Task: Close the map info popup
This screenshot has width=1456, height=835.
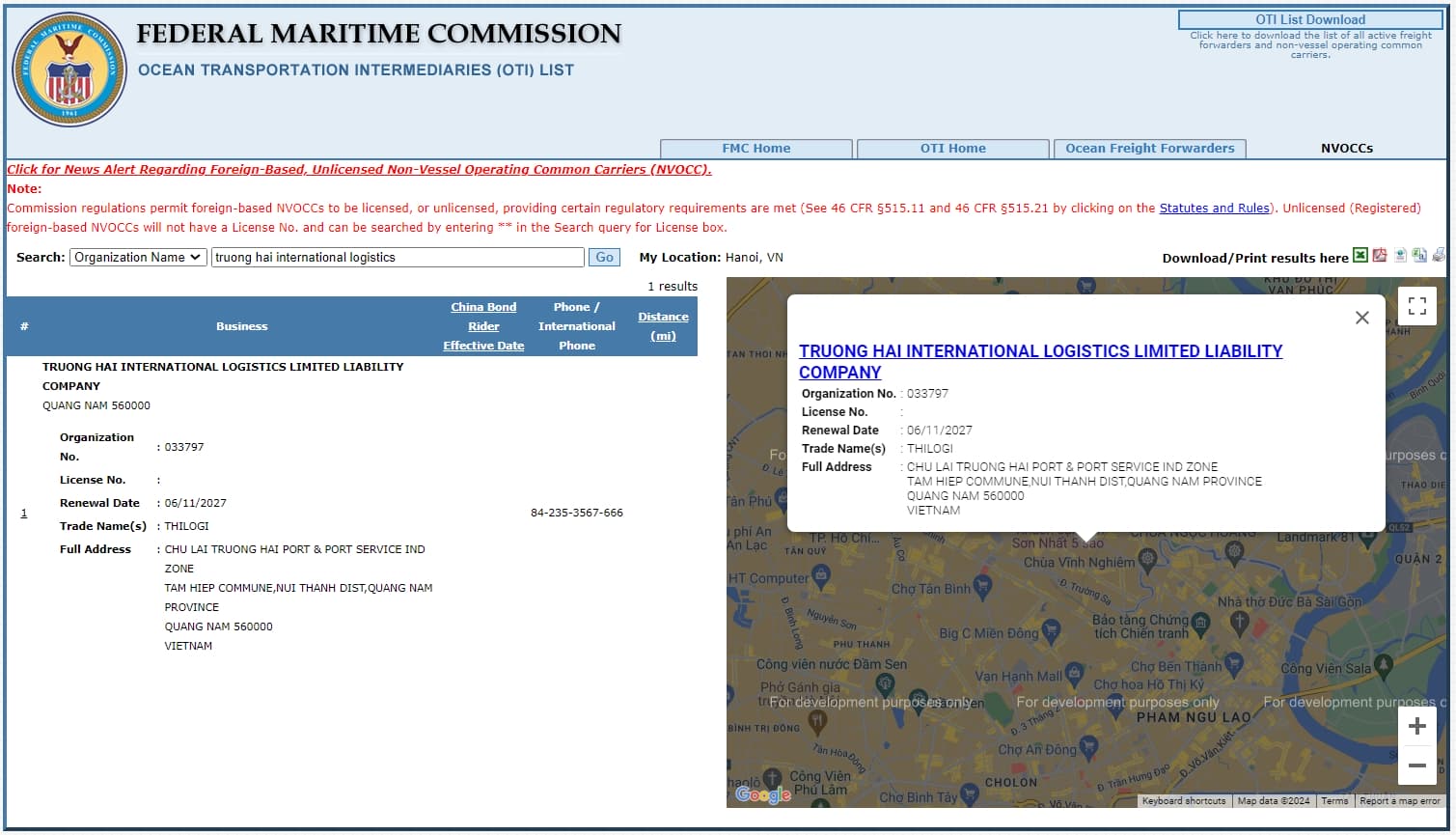Action: [1361, 318]
